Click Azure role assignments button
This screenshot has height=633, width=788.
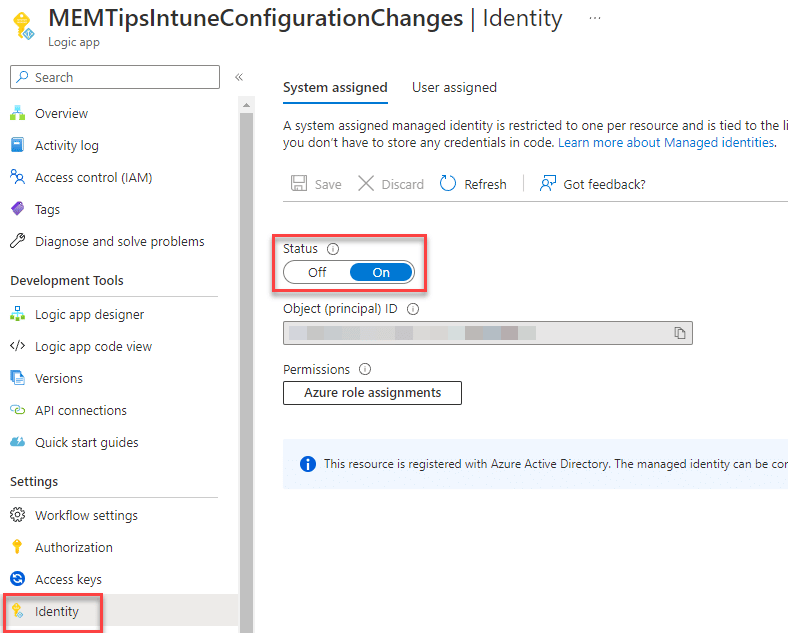coord(372,393)
